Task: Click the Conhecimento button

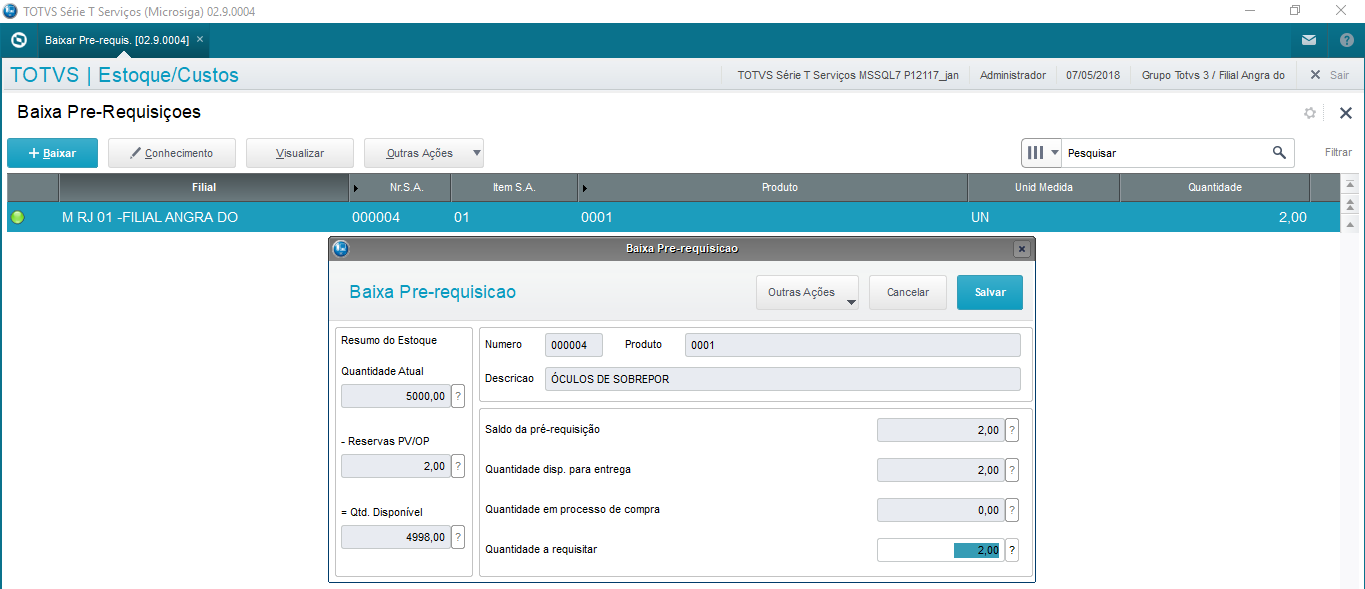Action: tap(172, 153)
